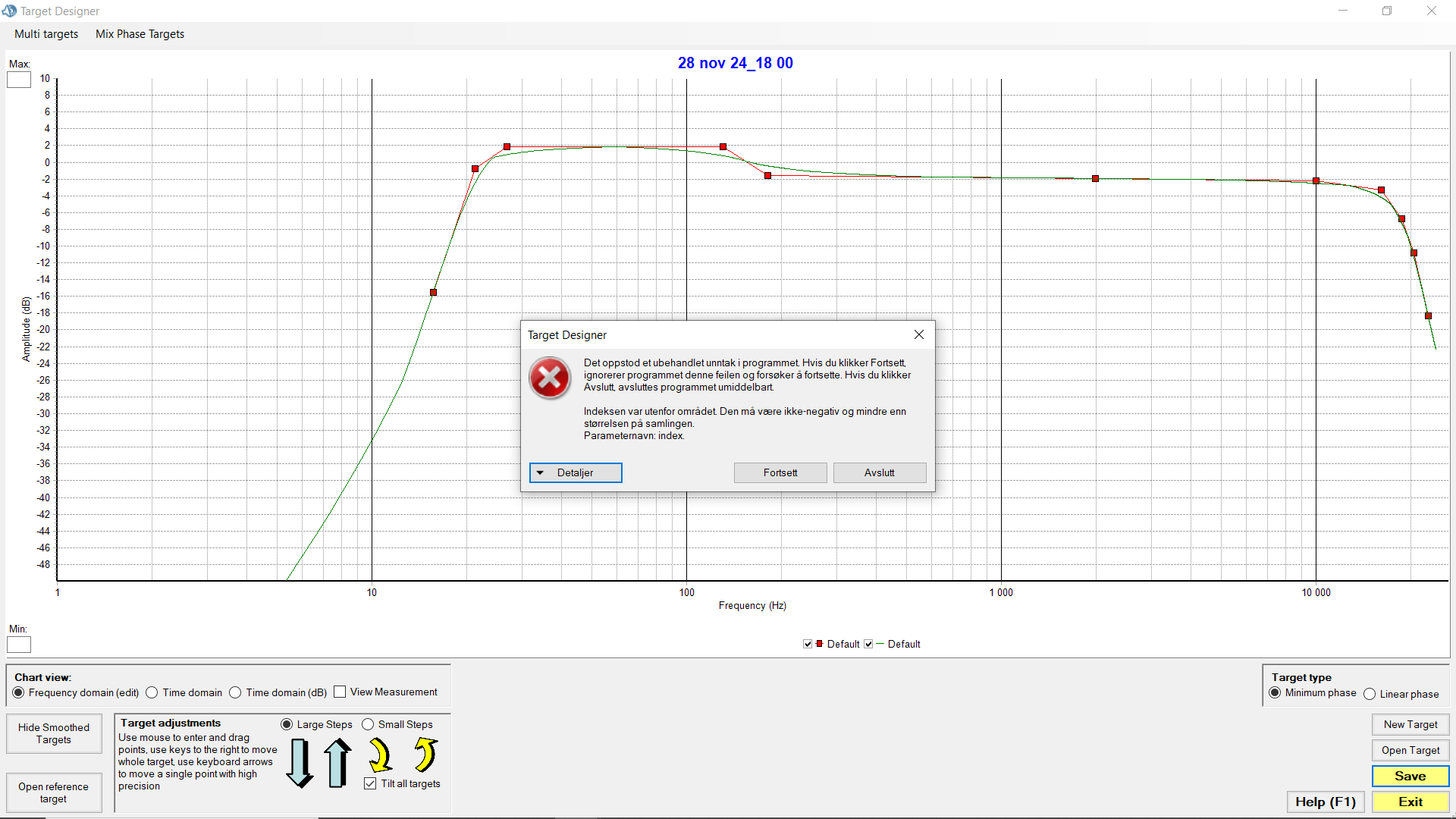Click the Avslutt button
Viewport: 1456px width, 819px height.
(879, 472)
